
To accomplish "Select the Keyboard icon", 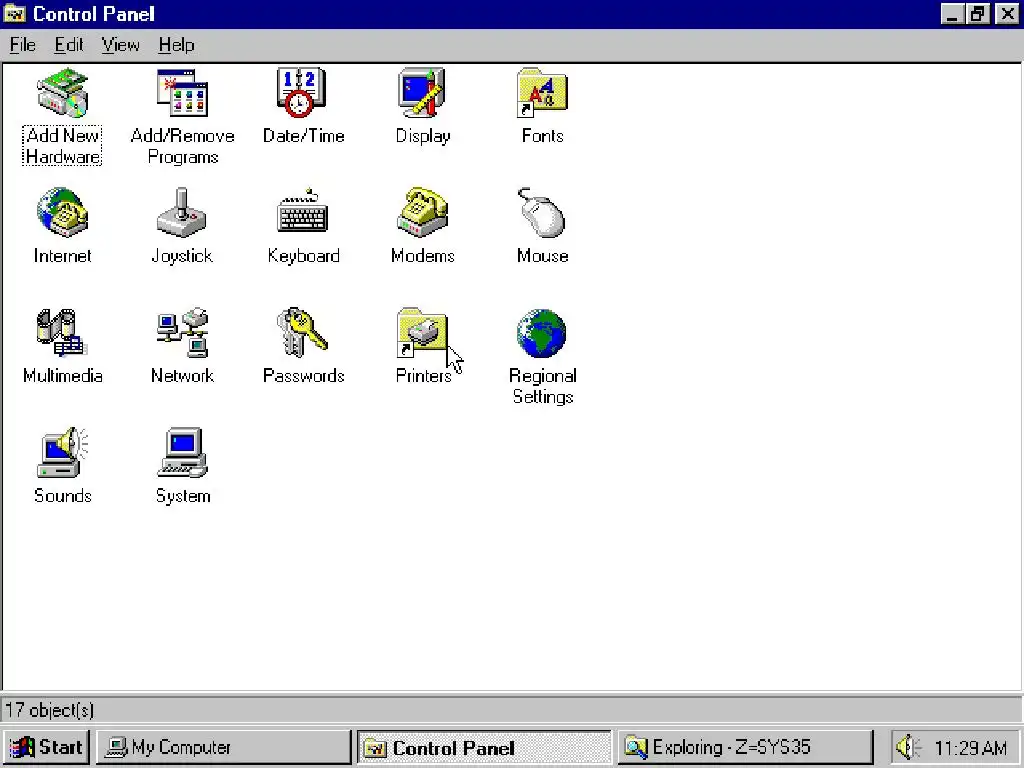I will click(302, 212).
